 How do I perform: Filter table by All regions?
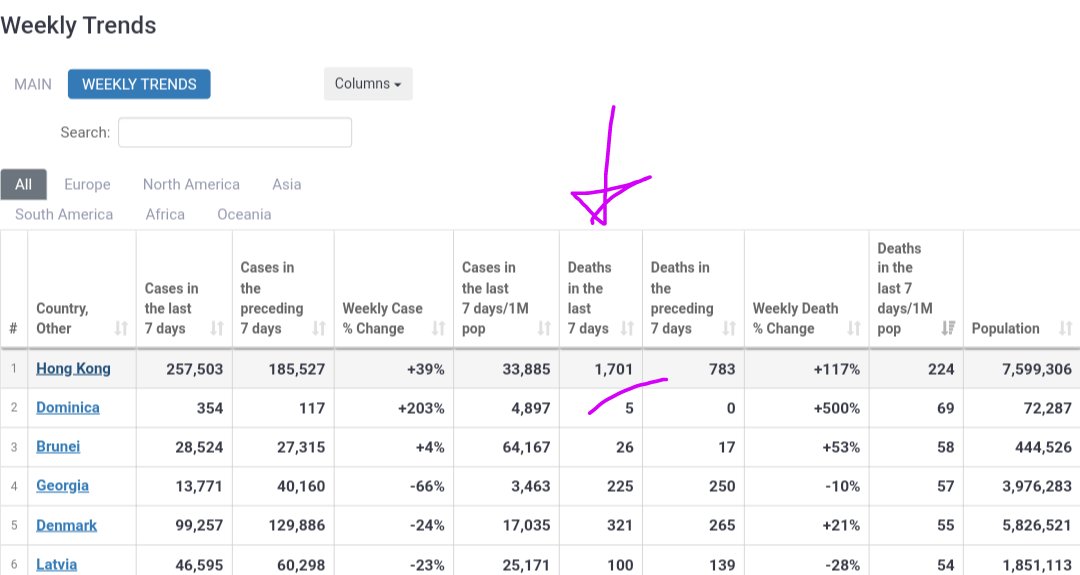(23, 185)
